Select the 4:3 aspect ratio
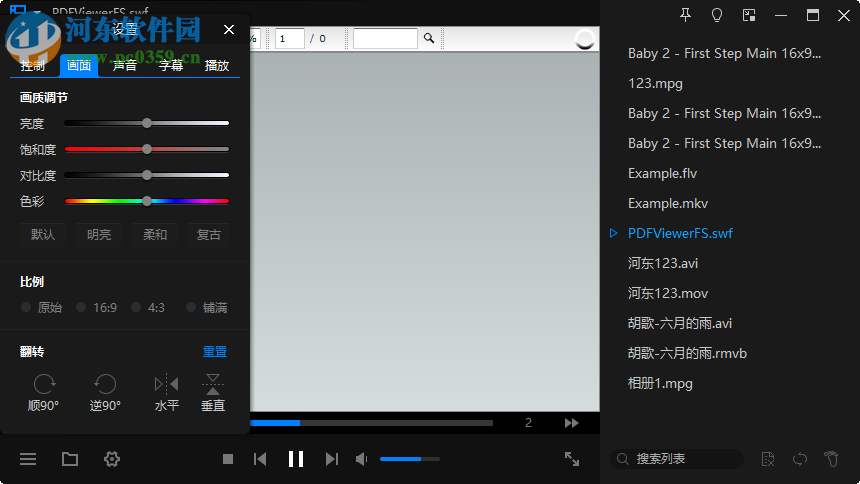 (148, 308)
